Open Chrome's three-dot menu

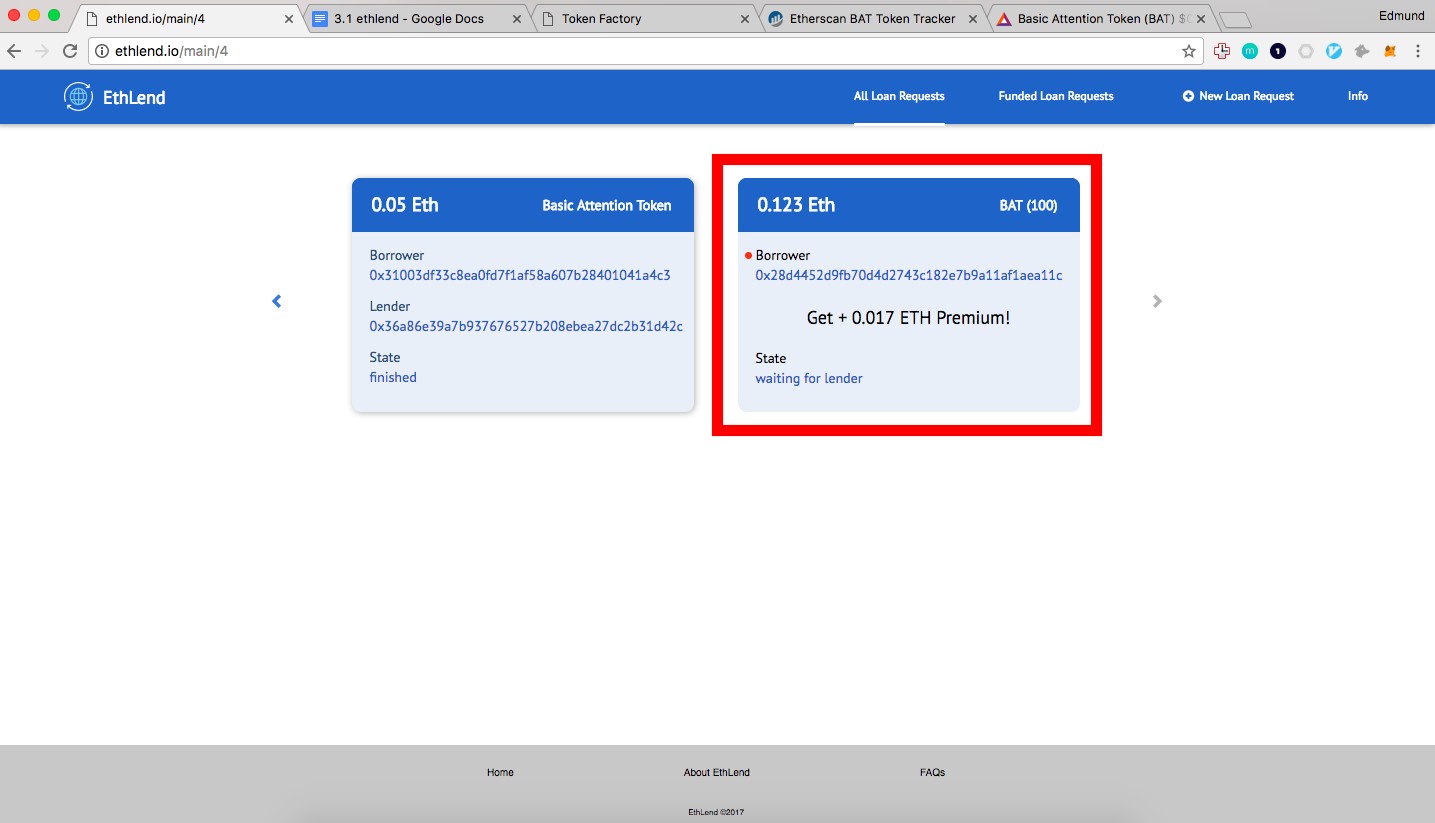pyautogui.click(x=1418, y=51)
